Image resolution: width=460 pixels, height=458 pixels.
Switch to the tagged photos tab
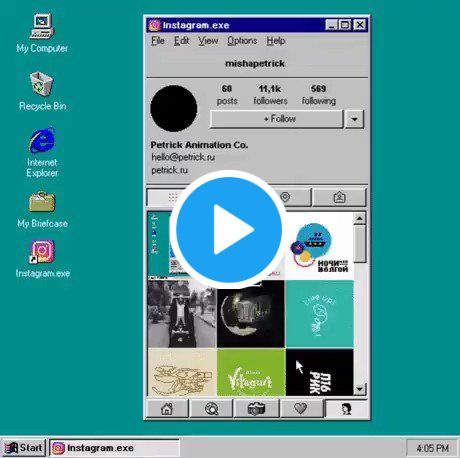tap(339, 197)
